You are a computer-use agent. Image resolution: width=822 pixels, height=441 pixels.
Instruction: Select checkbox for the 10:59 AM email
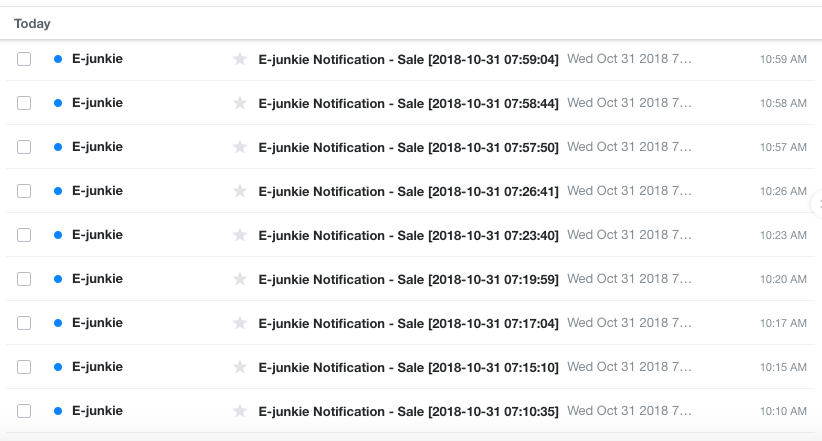(x=24, y=59)
